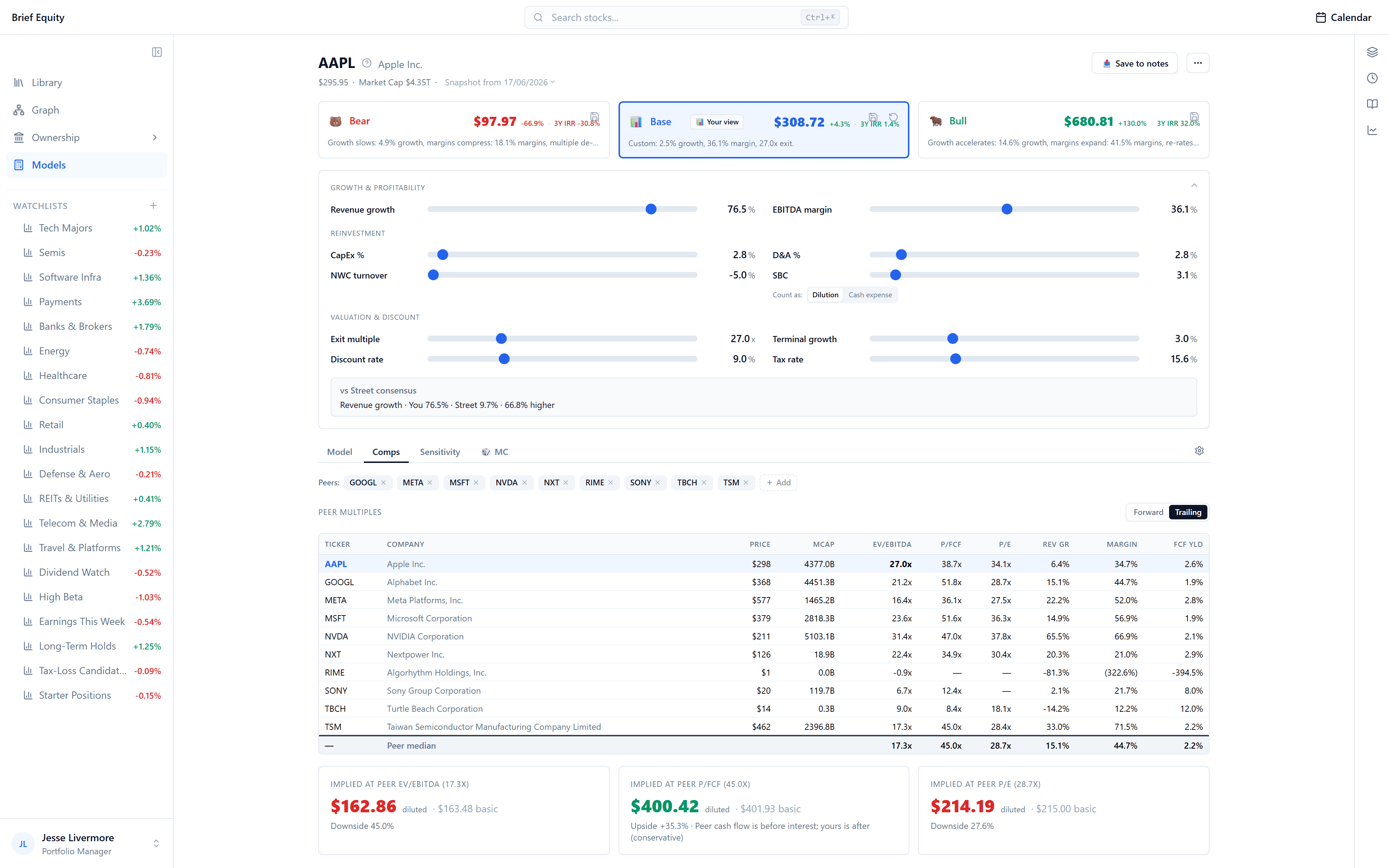Switch to the Model tab
1389x868 pixels.
pos(339,452)
